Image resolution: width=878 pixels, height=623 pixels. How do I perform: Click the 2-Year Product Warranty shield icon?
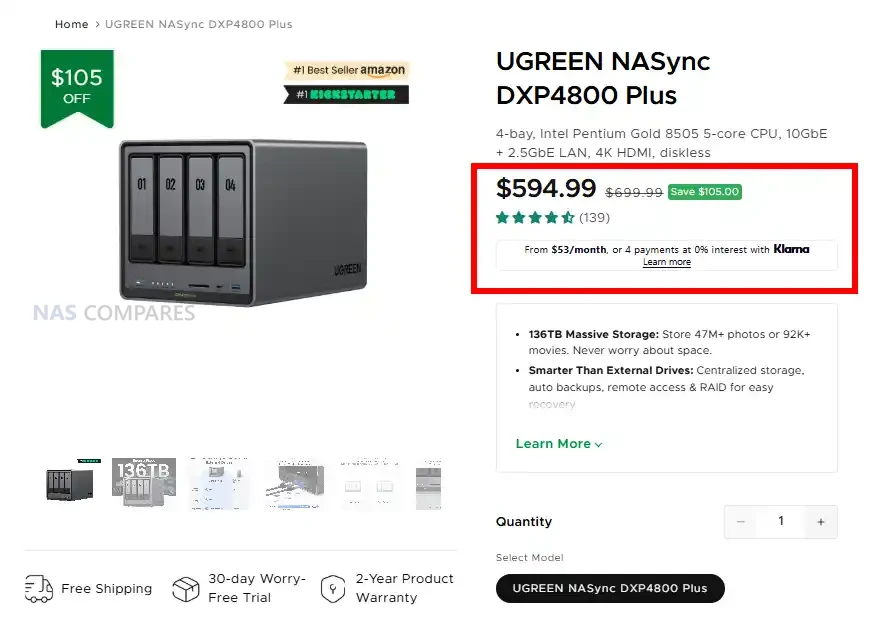[x=333, y=589]
